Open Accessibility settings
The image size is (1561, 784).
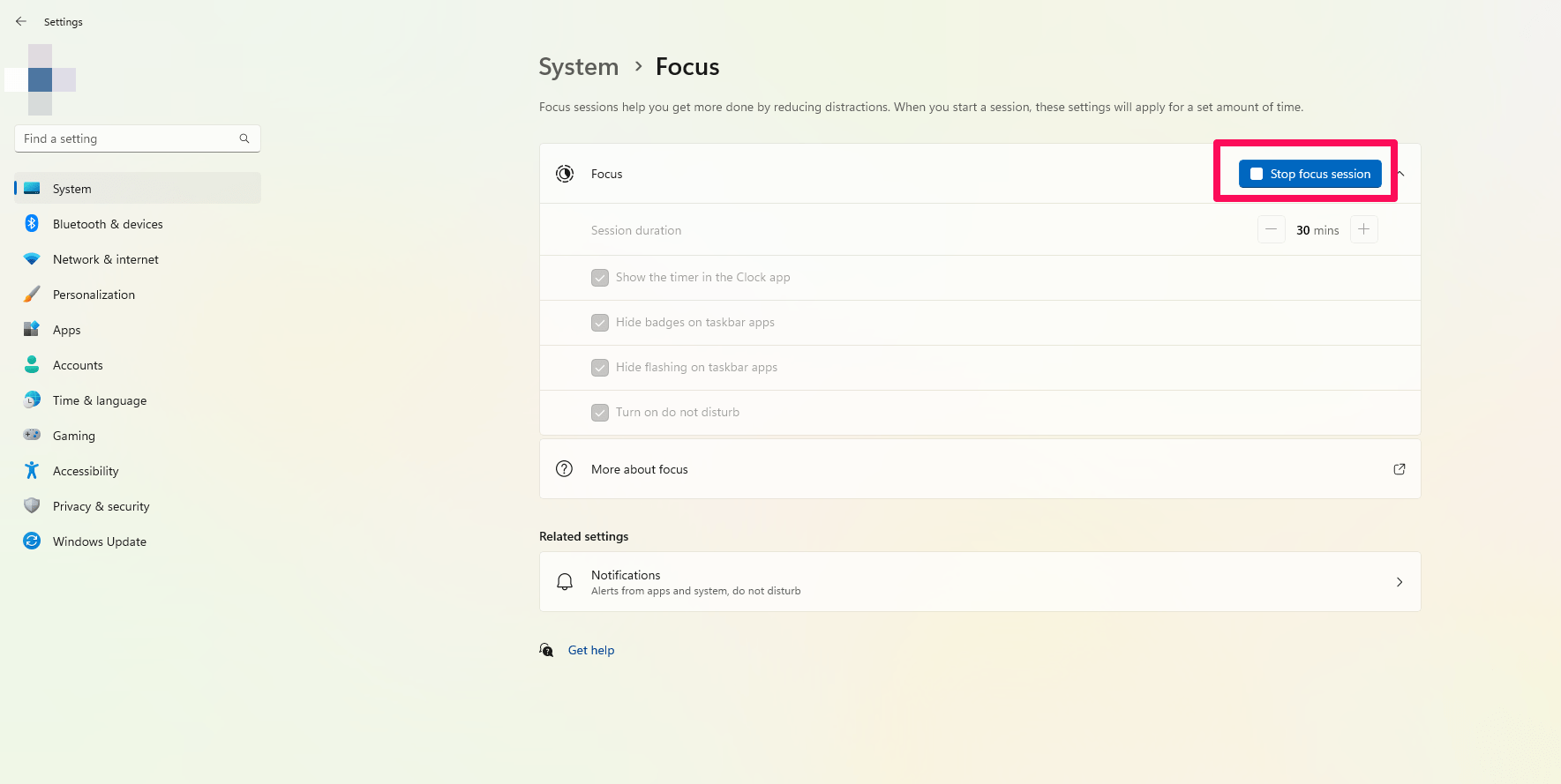86,471
